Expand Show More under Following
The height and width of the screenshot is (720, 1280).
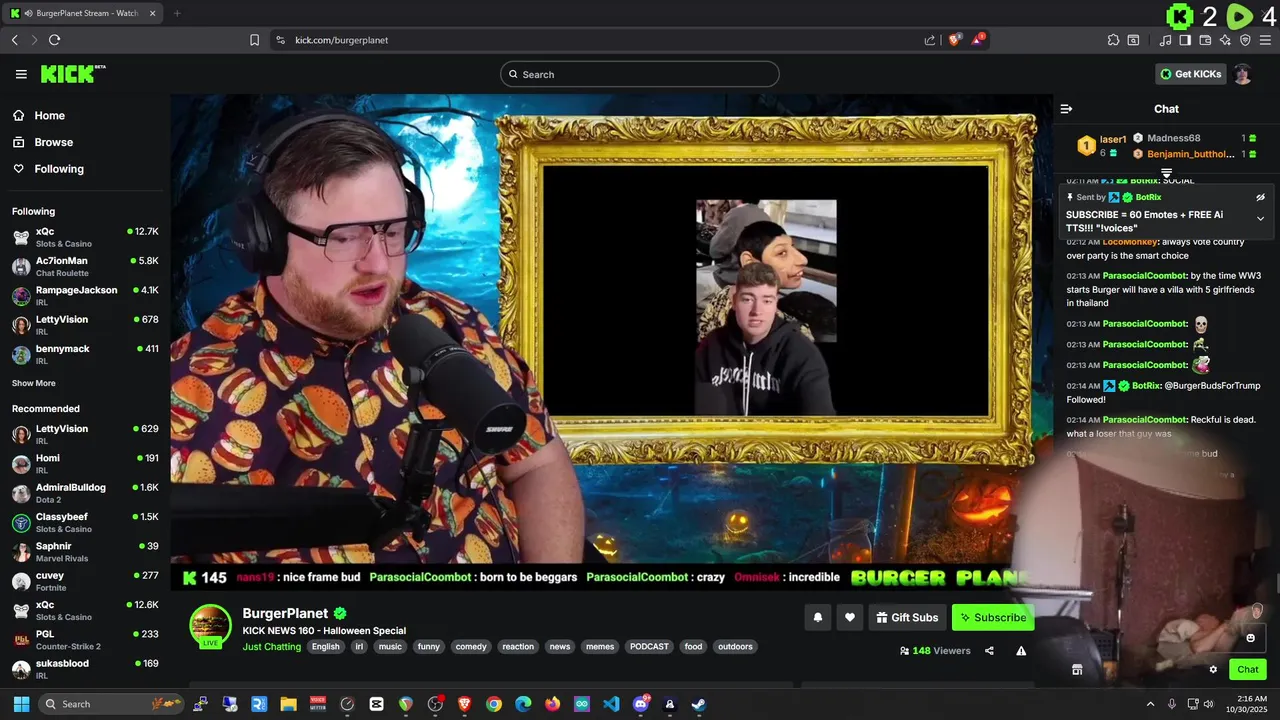coord(34,383)
